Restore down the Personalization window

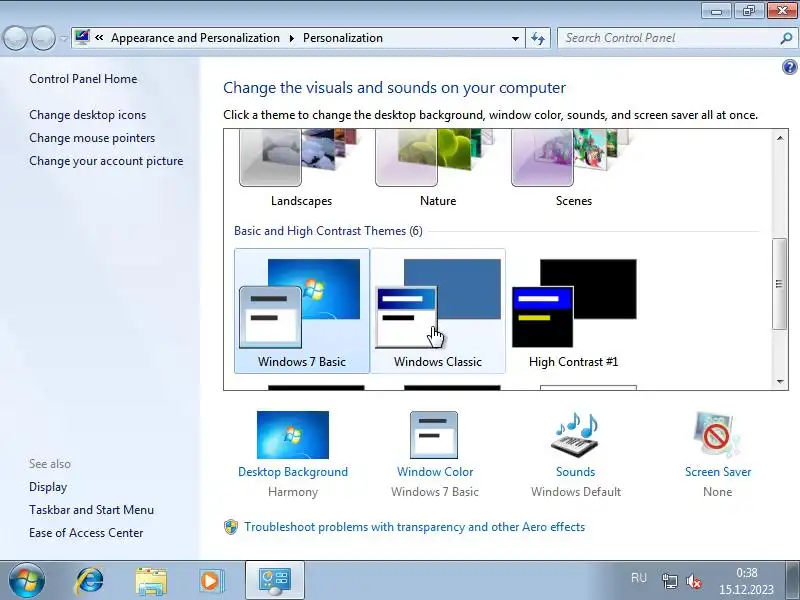[x=749, y=10]
